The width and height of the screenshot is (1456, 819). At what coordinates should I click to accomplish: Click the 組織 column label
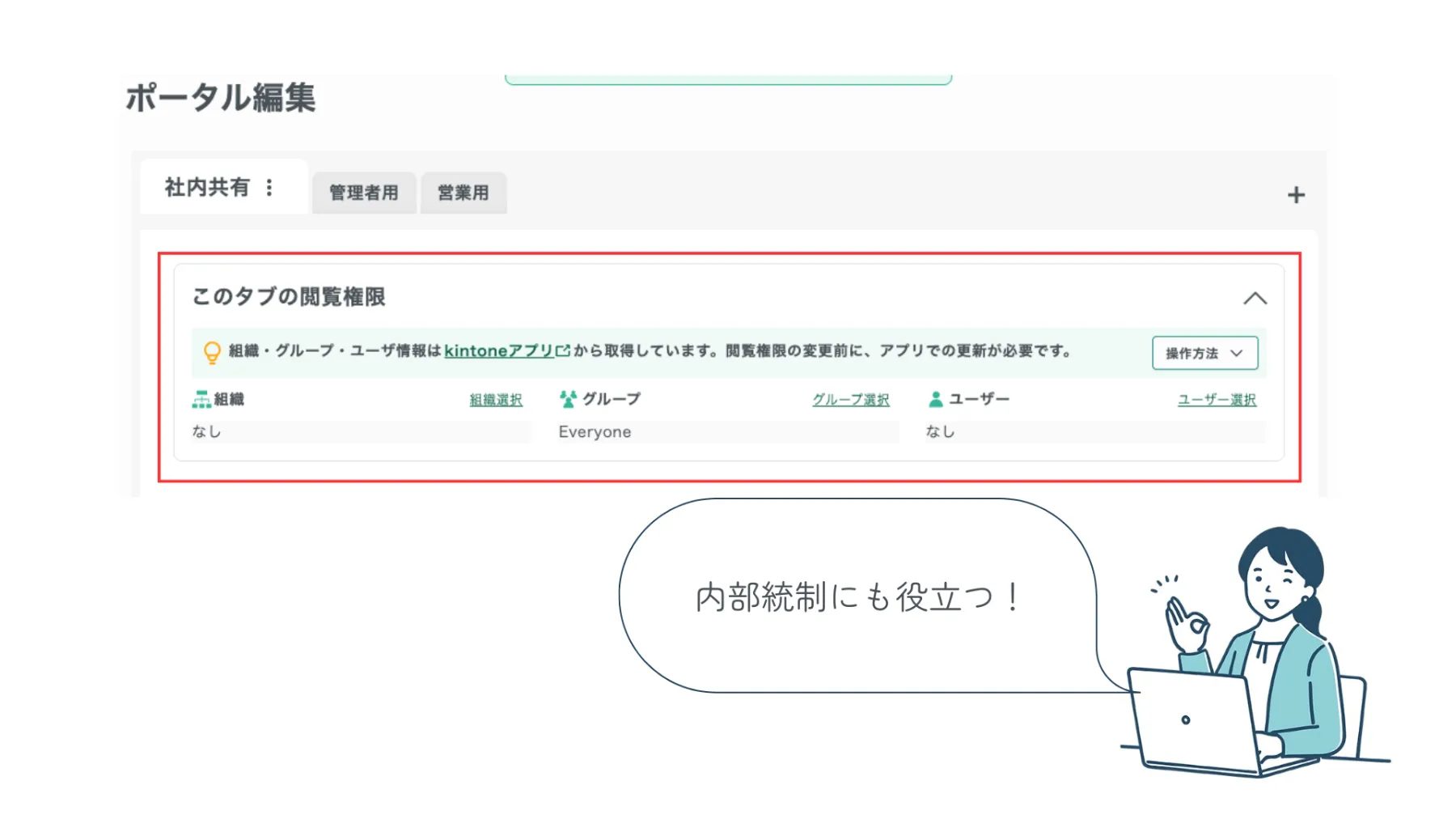pyautogui.click(x=229, y=399)
